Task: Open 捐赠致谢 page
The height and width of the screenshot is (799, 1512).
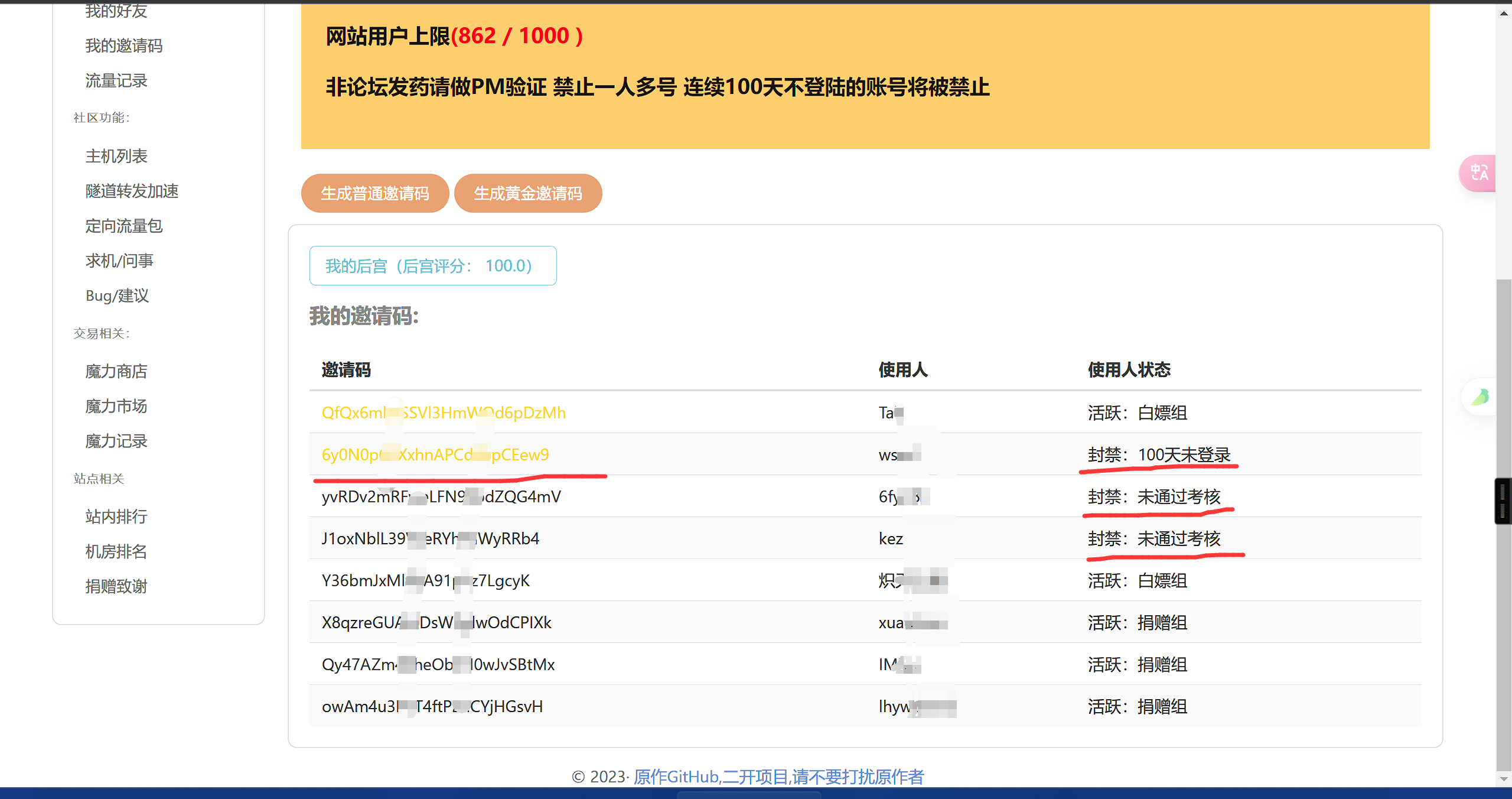Action: [x=116, y=586]
